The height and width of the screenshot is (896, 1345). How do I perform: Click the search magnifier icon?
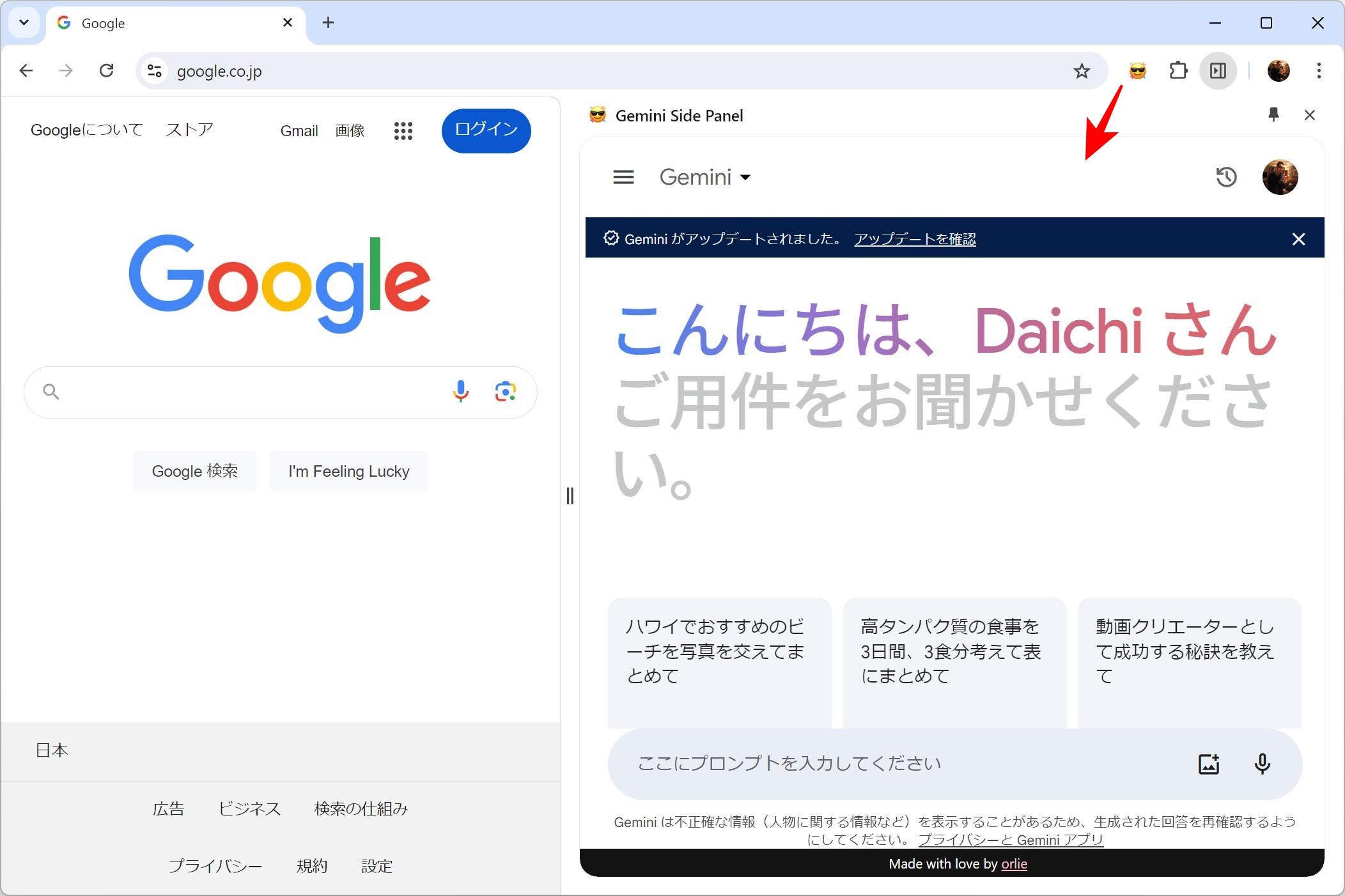51,392
